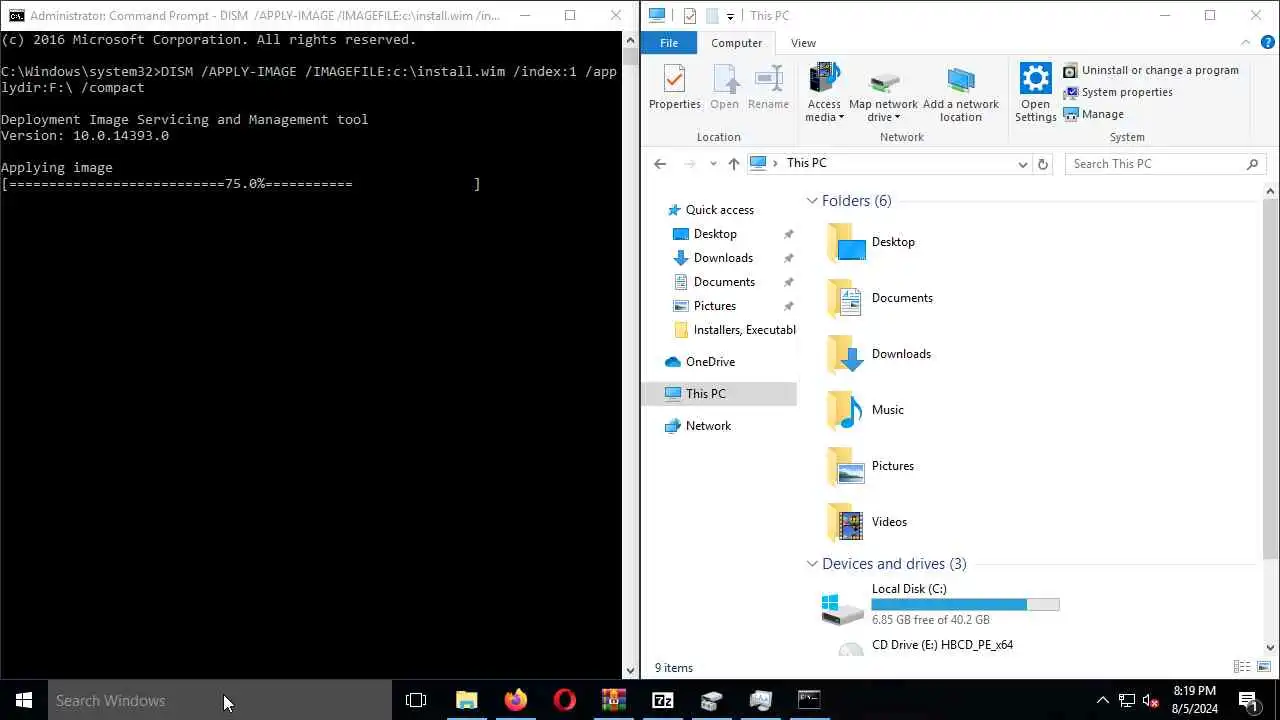The image size is (1280, 720).
Task: Click the Search Windows box
Action: pyautogui.click(x=220, y=700)
